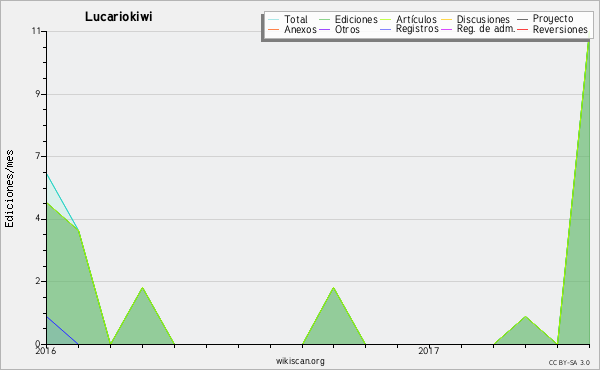Click the orange Anexos legend line swatch

(x=274, y=29)
